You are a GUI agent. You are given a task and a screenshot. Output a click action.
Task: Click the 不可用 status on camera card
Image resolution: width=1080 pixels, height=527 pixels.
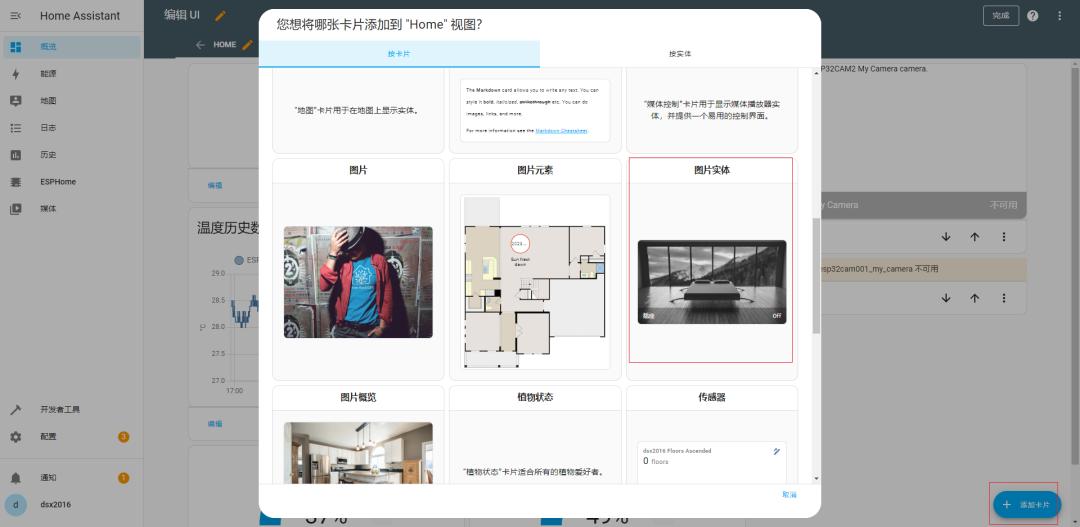pyautogui.click(x=1003, y=205)
